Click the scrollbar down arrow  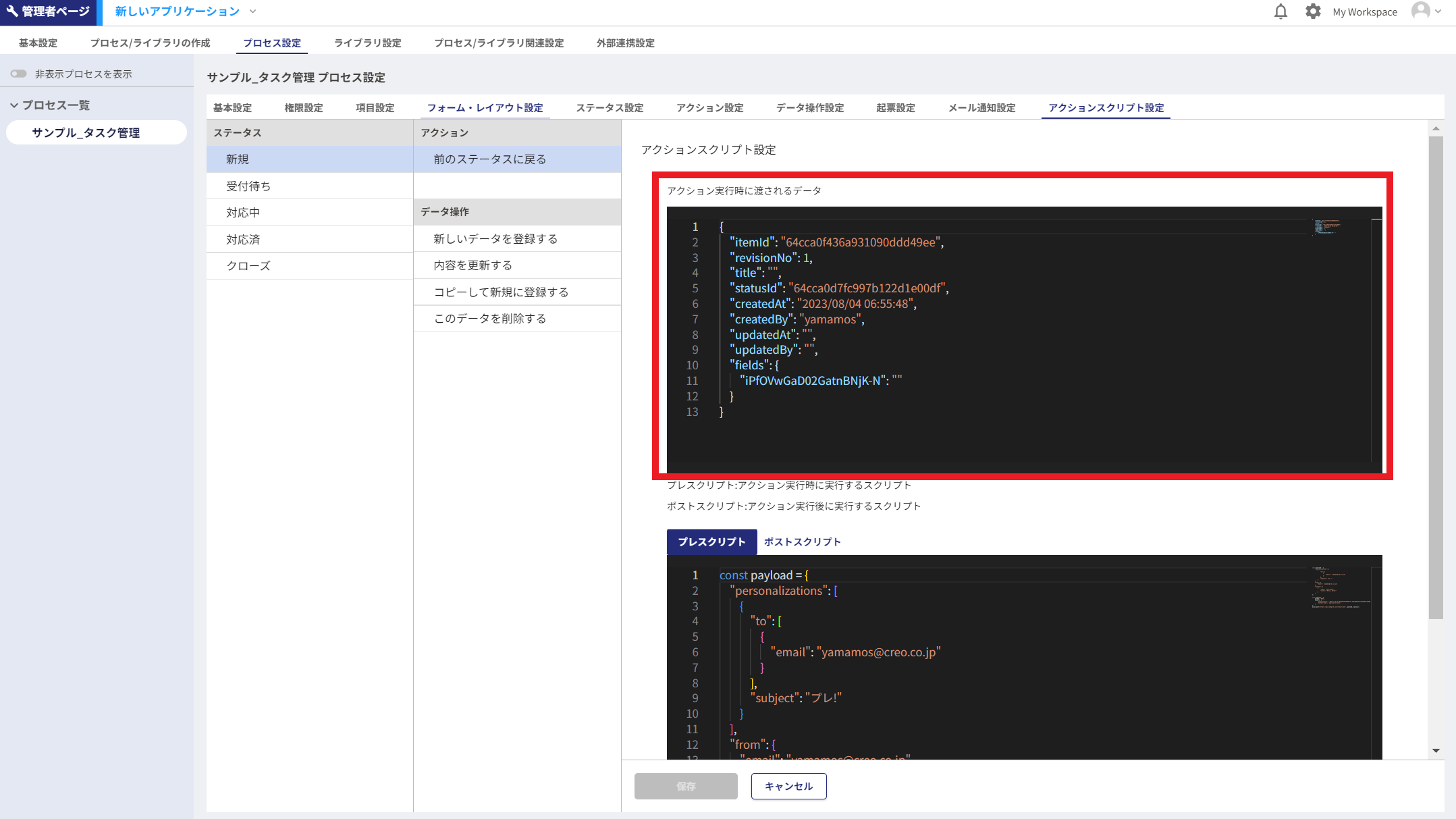[1436, 750]
